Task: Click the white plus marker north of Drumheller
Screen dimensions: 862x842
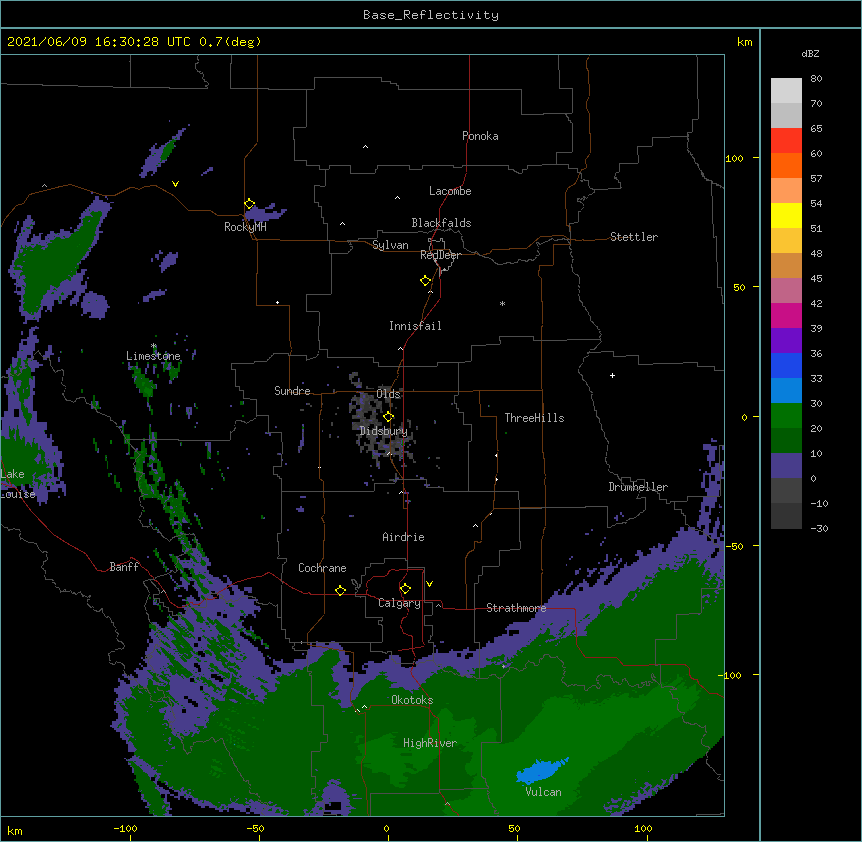Action: (x=612, y=375)
